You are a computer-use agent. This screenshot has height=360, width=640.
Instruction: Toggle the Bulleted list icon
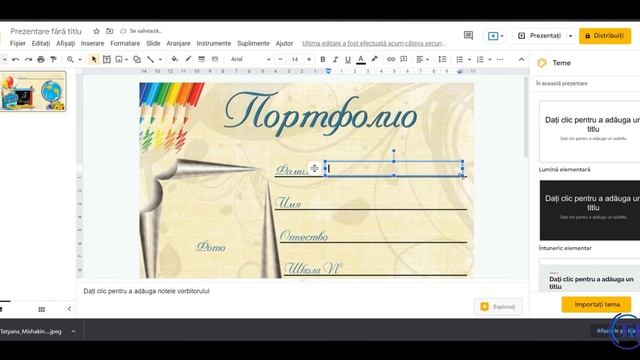point(460,60)
